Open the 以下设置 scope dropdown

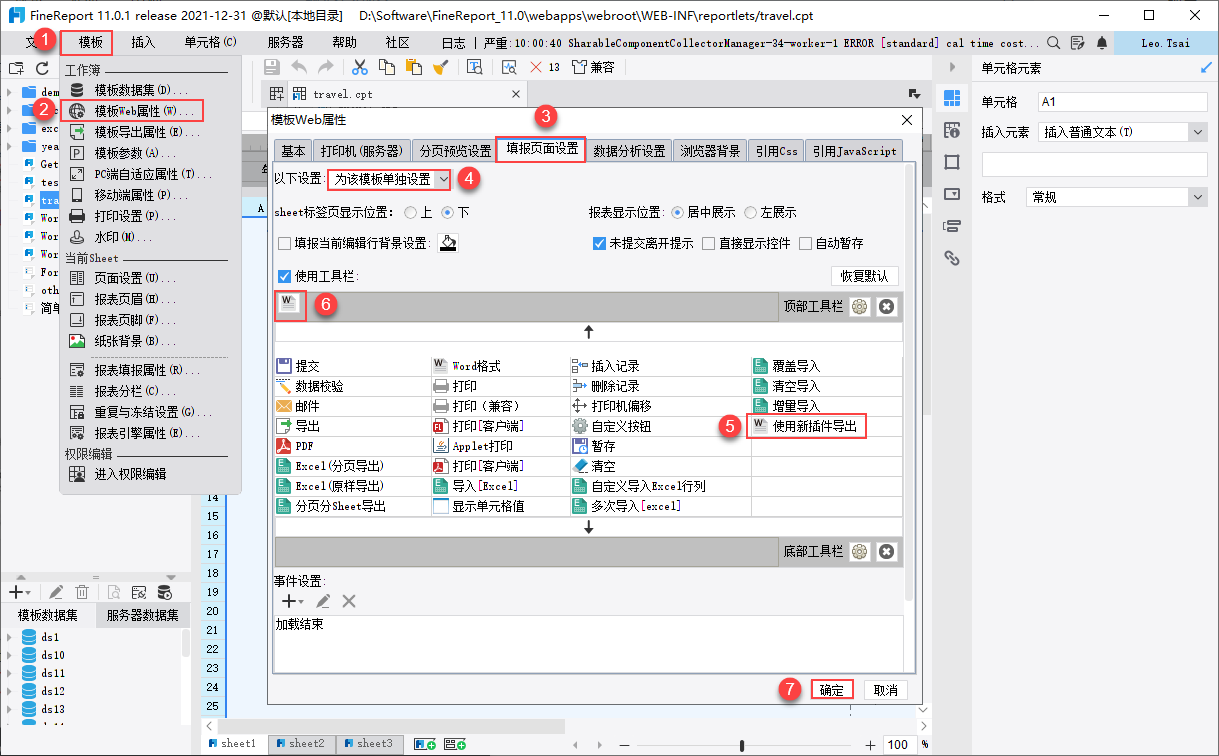pos(390,179)
